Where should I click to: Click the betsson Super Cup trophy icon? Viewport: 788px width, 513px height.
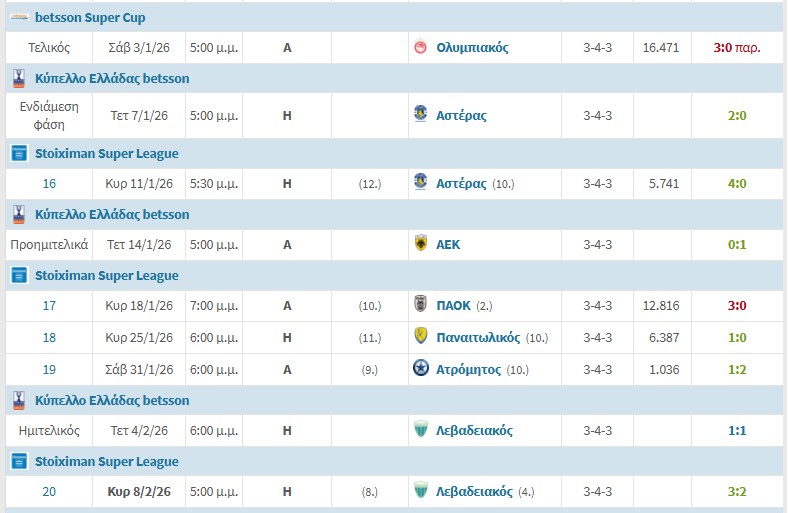tap(18, 17)
